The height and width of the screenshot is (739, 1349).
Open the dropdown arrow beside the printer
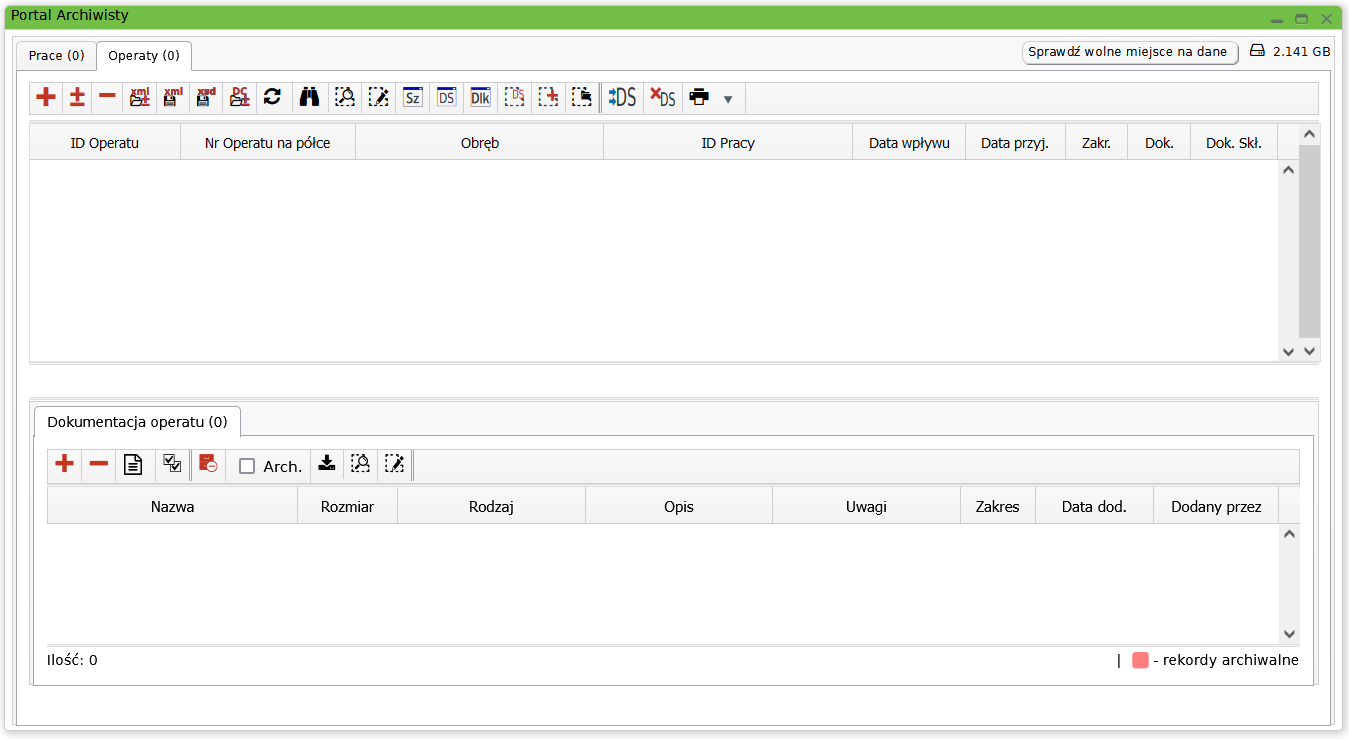(x=728, y=99)
